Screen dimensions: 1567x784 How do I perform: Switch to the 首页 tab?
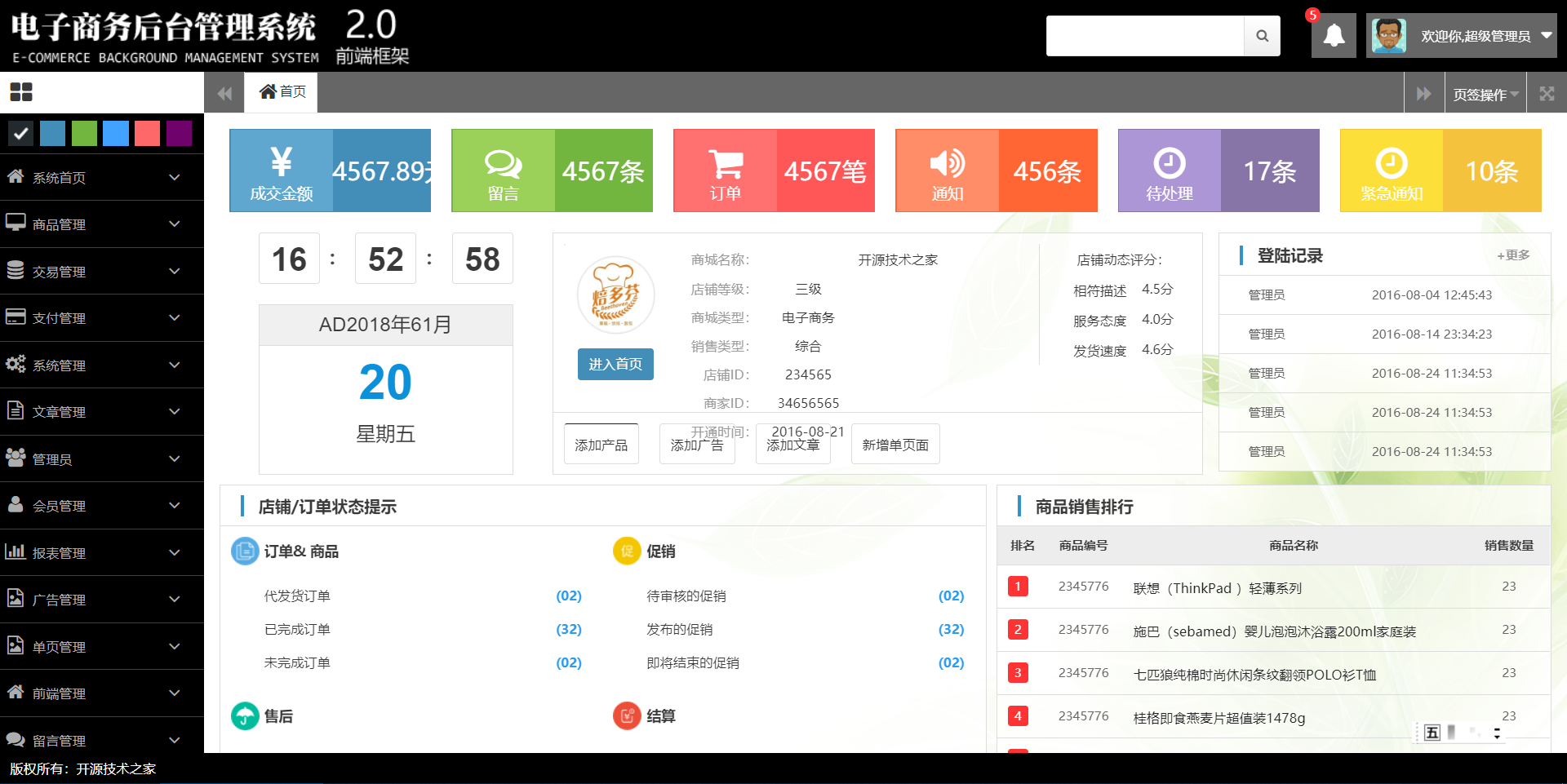[x=281, y=92]
